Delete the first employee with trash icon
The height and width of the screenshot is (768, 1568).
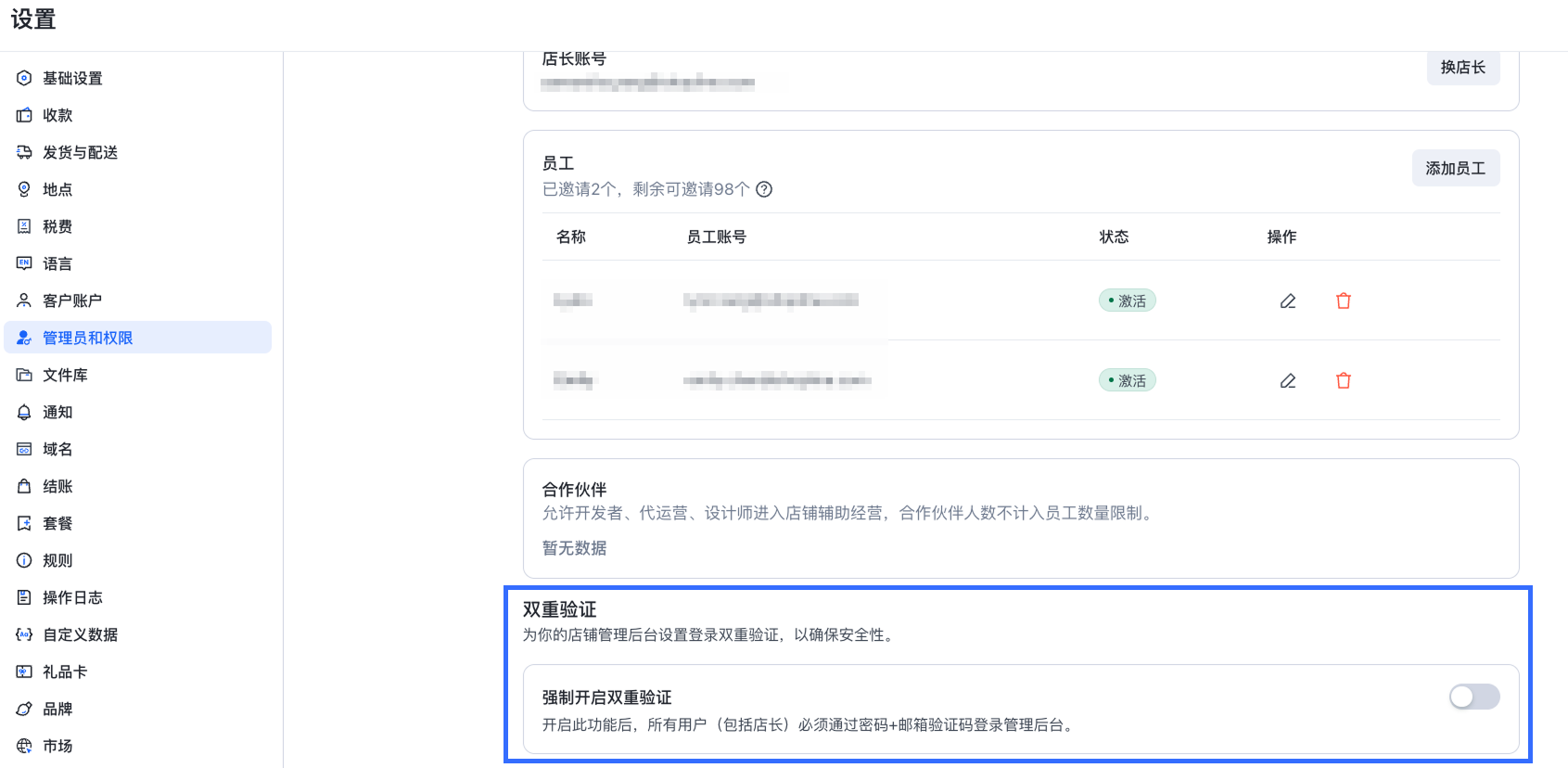tap(1344, 301)
